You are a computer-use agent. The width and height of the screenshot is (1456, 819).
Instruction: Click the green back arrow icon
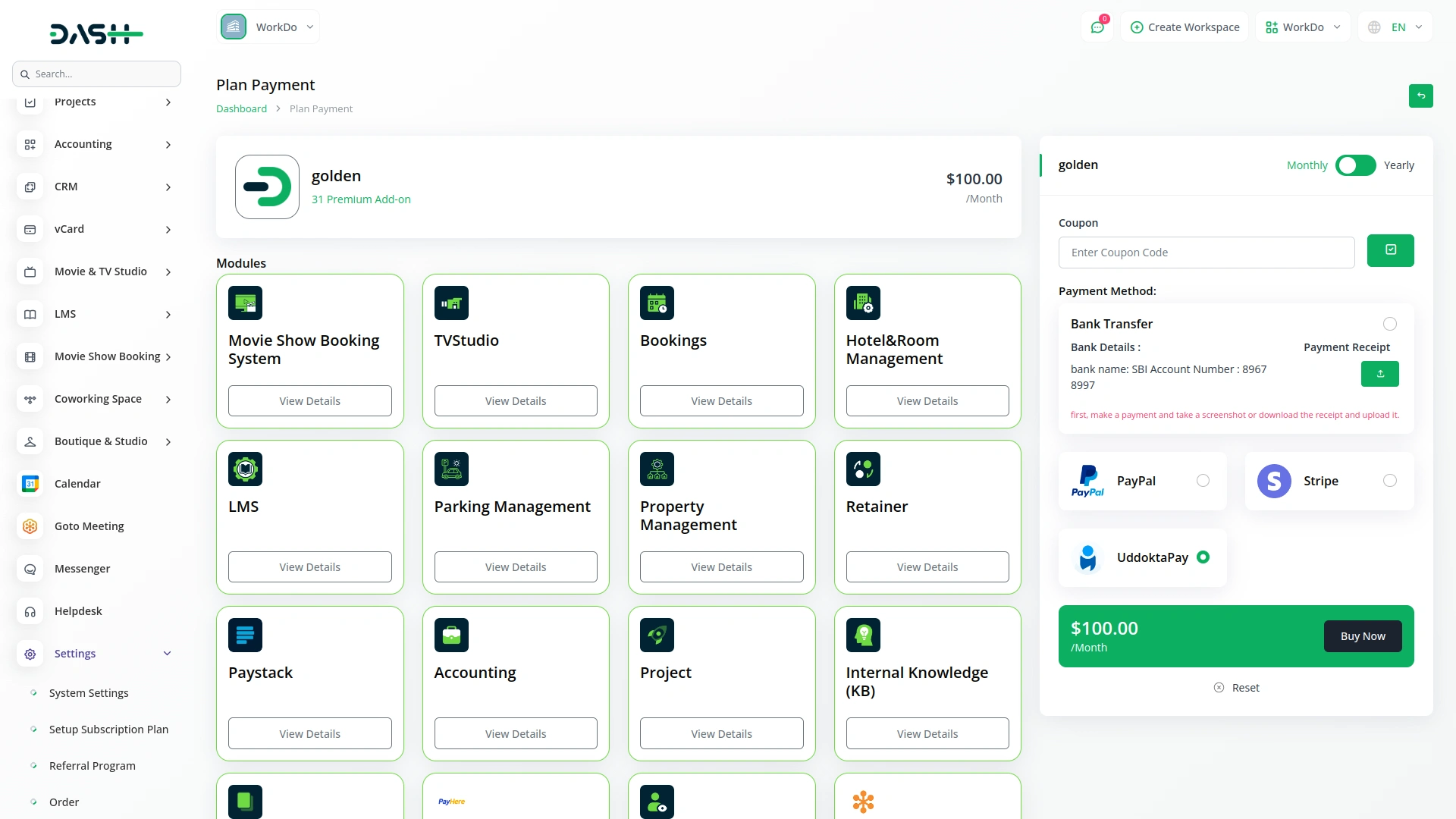click(x=1420, y=96)
